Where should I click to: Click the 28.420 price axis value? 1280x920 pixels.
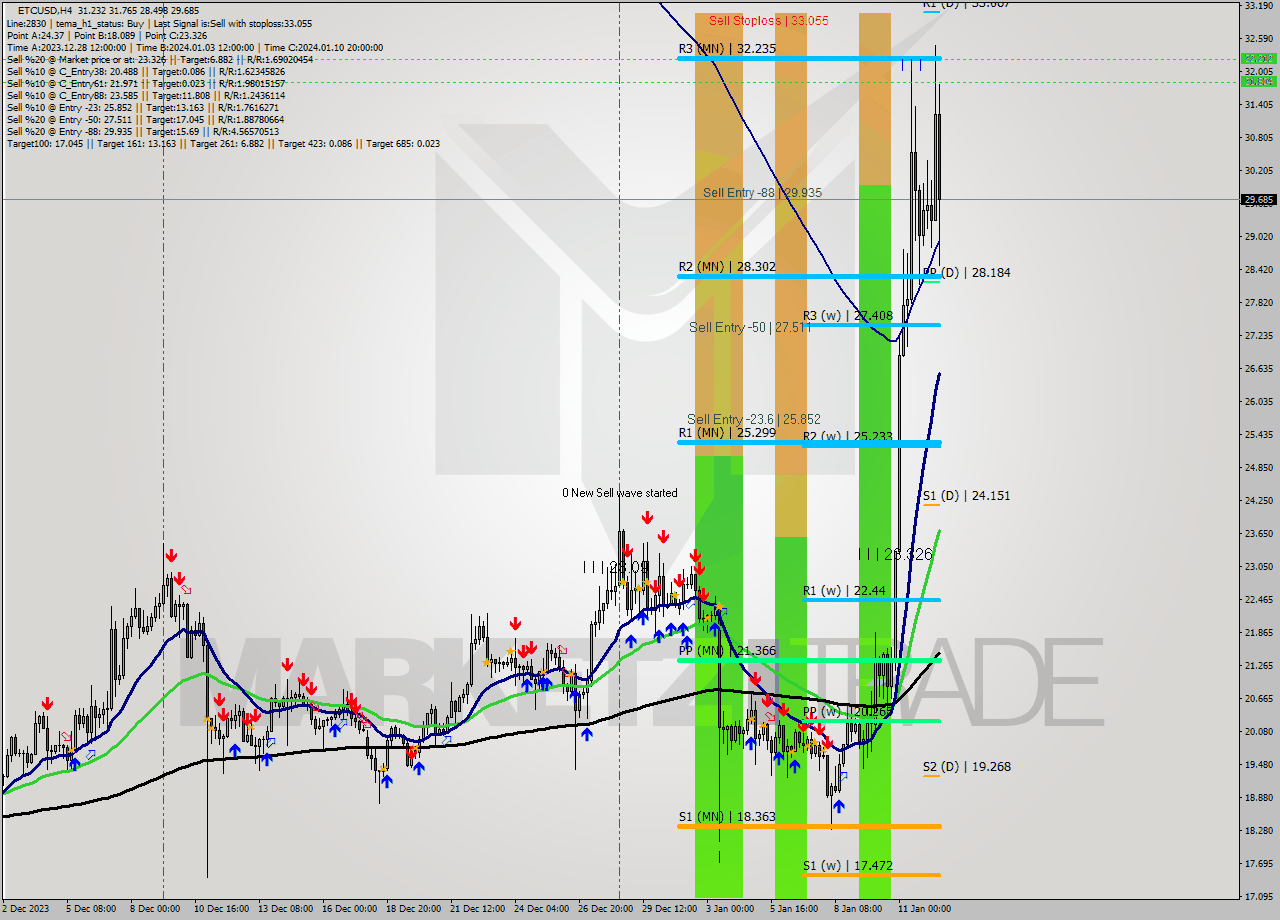(x=1258, y=269)
